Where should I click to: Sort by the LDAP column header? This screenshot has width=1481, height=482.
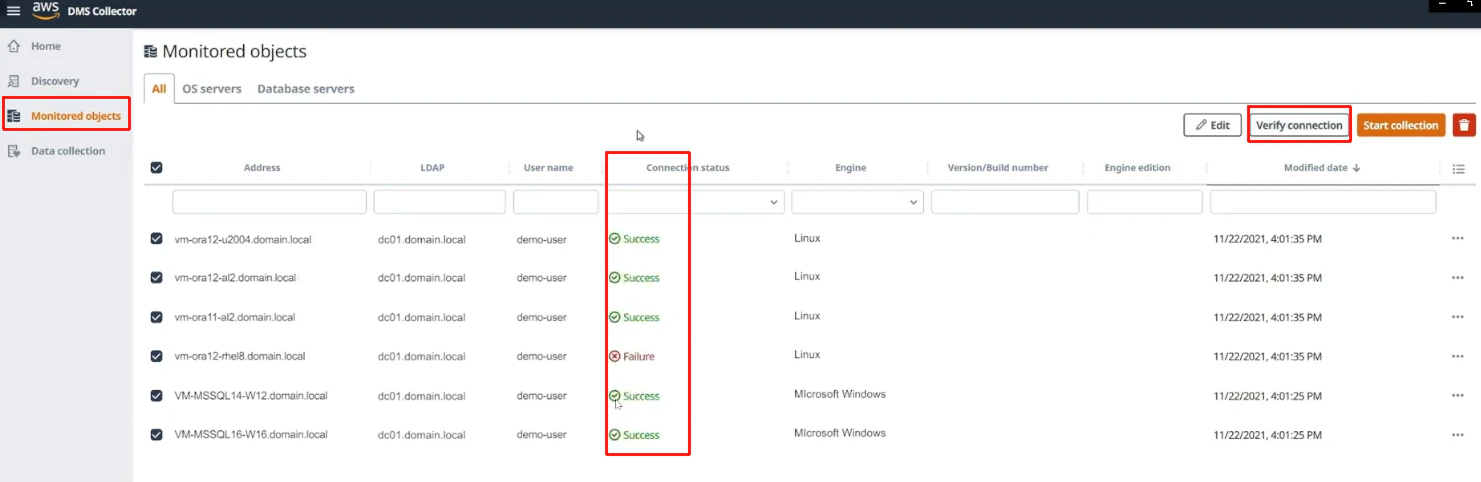432,168
